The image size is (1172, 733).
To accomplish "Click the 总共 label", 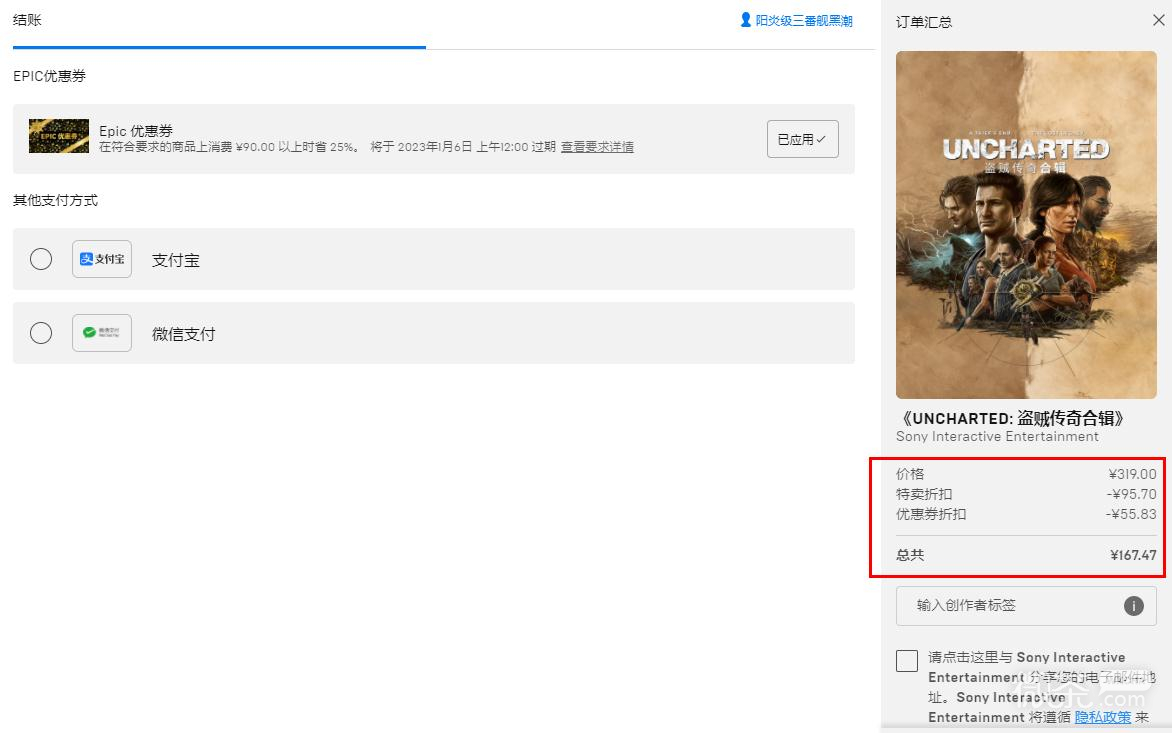I will pos(910,555).
